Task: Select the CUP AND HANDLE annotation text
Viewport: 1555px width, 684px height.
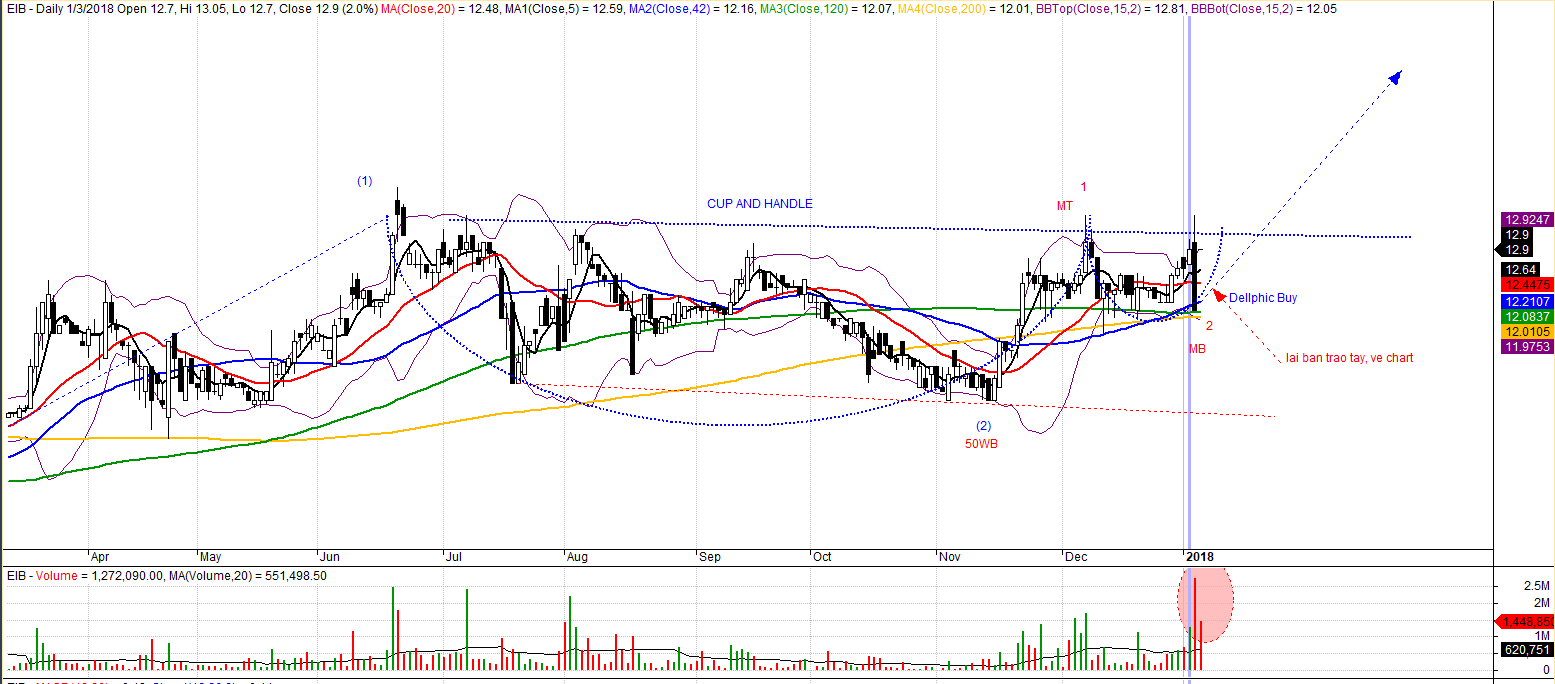Action: click(760, 204)
